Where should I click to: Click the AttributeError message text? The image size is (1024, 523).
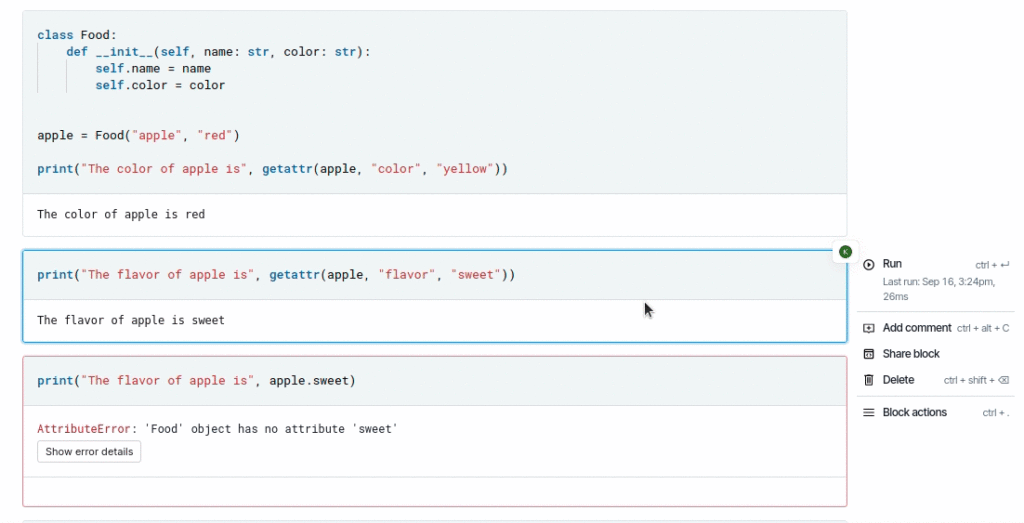[217, 429]
